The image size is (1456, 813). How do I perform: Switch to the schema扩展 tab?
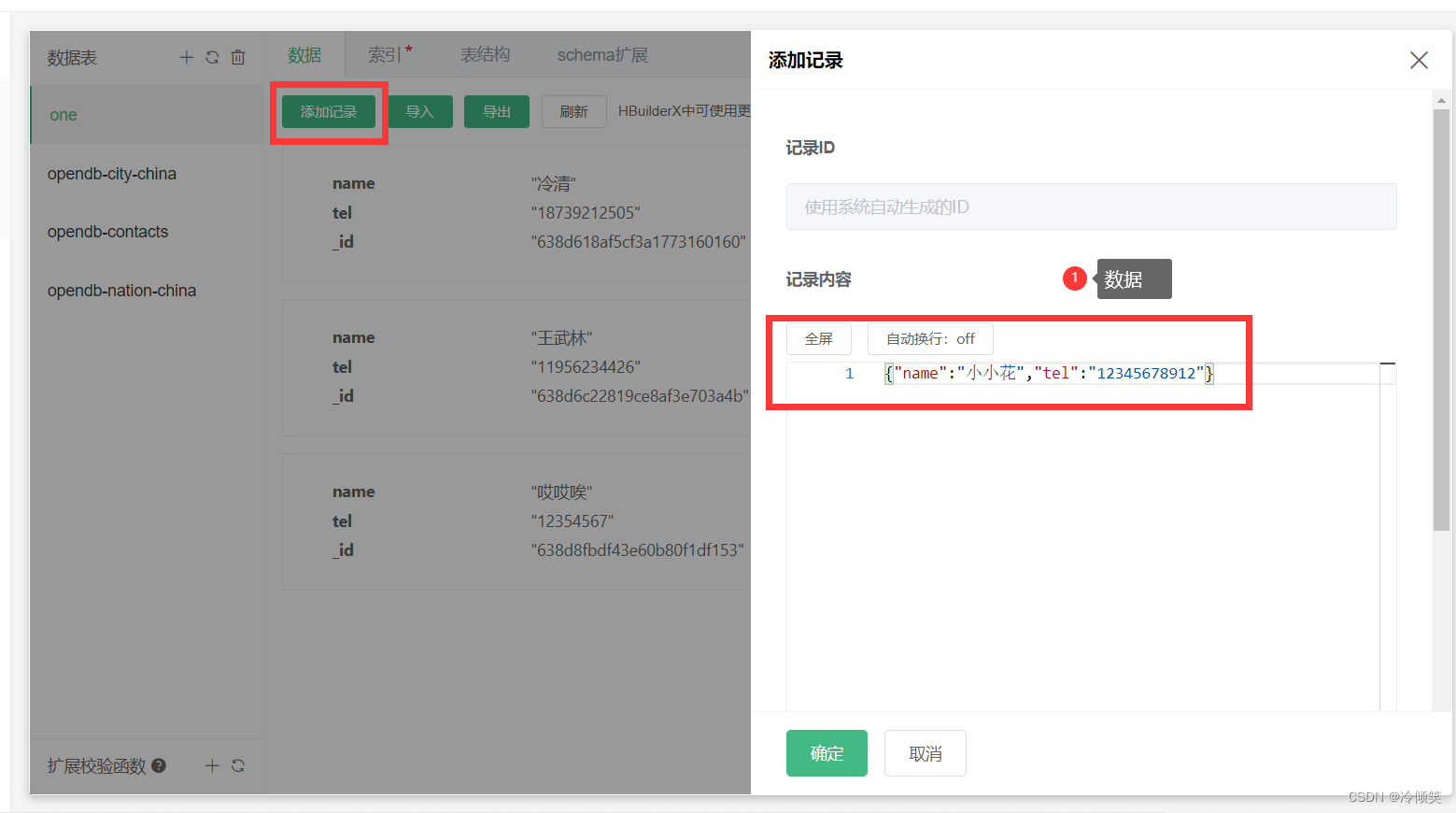pyautogui.click(x=602, y=55)
